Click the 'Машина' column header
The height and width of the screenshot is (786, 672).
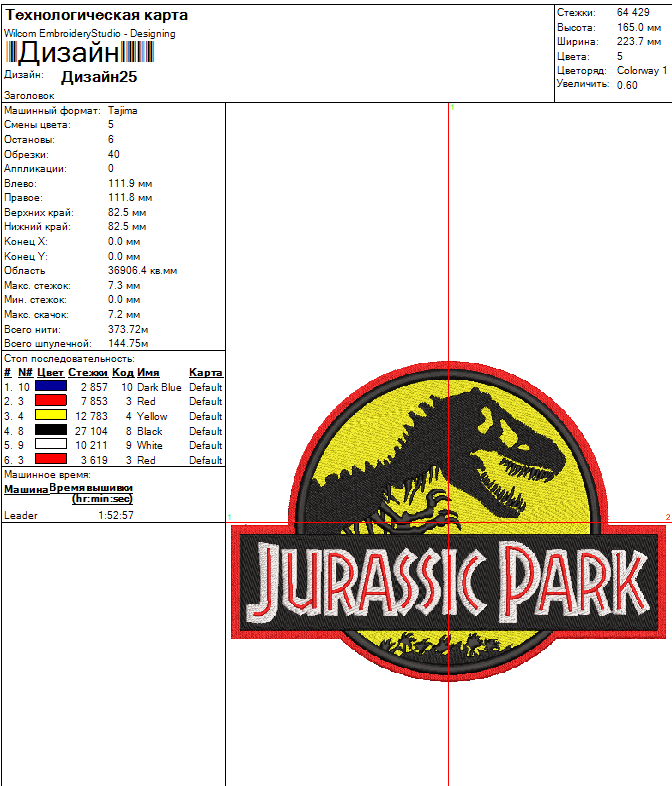[x=26, y=489]
